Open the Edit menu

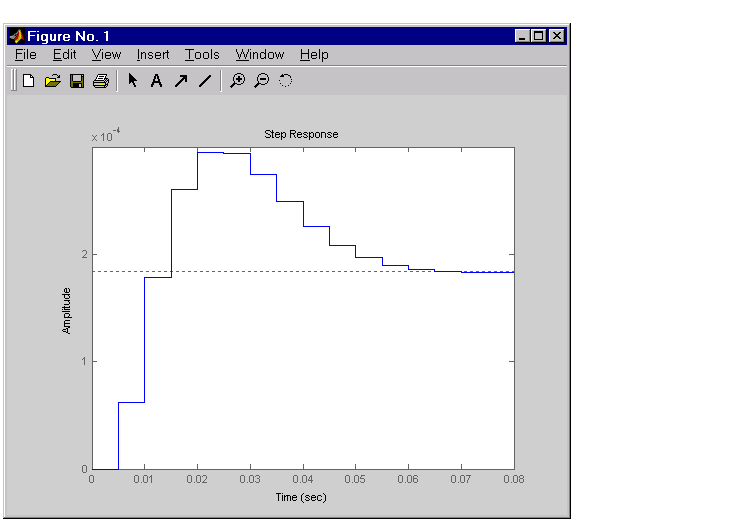coord(64,55)
